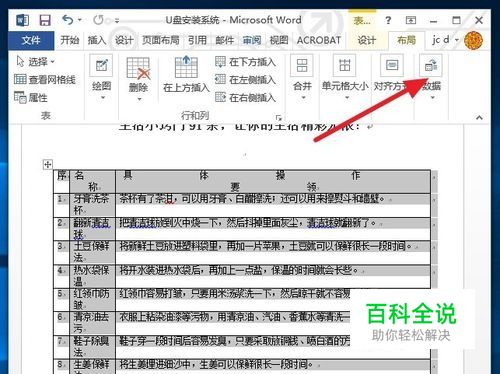Open Ribbon Display Options
500x374 pixels.
click(411, 20)
